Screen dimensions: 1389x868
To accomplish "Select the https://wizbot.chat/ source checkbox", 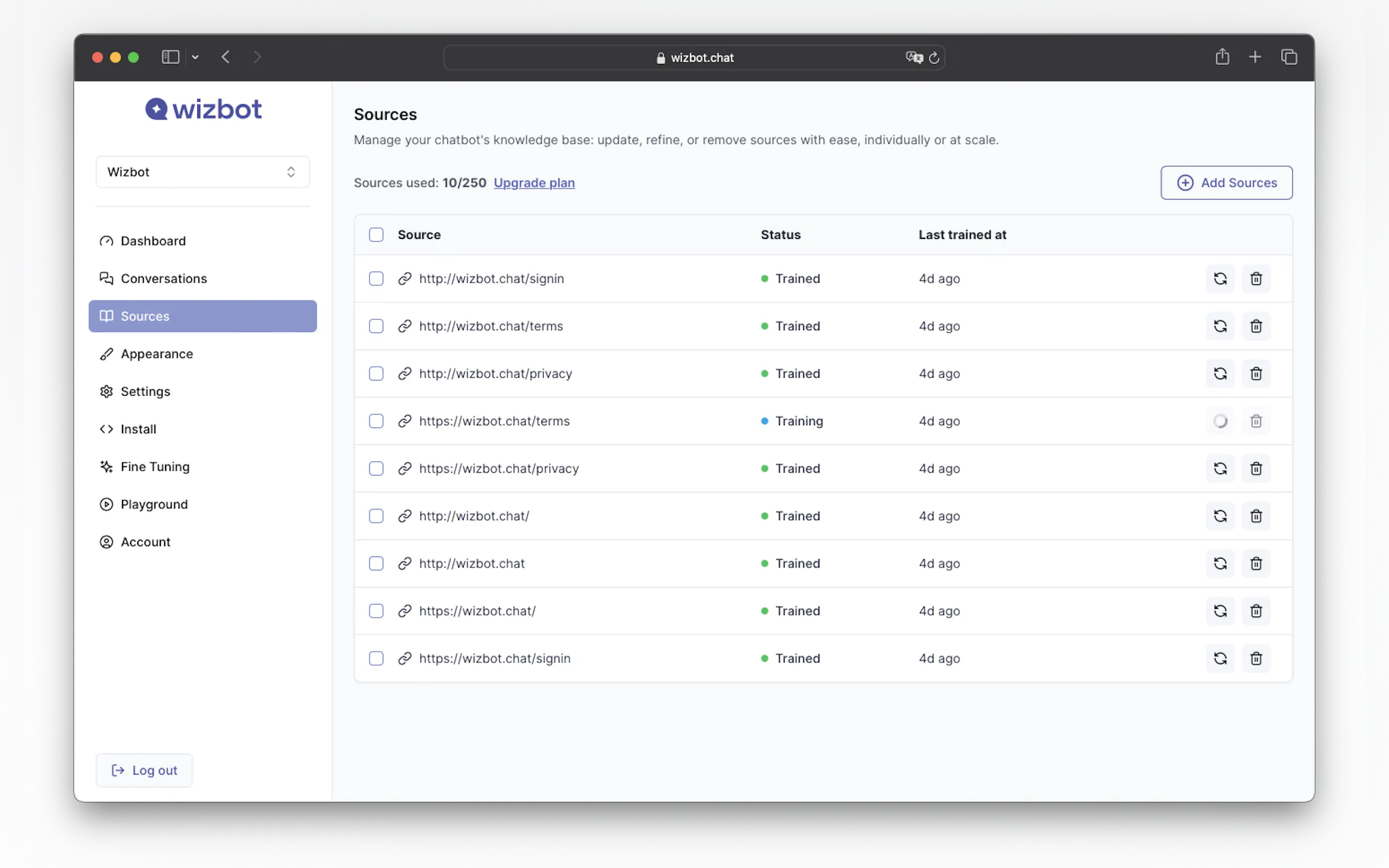I will [376, 611].
